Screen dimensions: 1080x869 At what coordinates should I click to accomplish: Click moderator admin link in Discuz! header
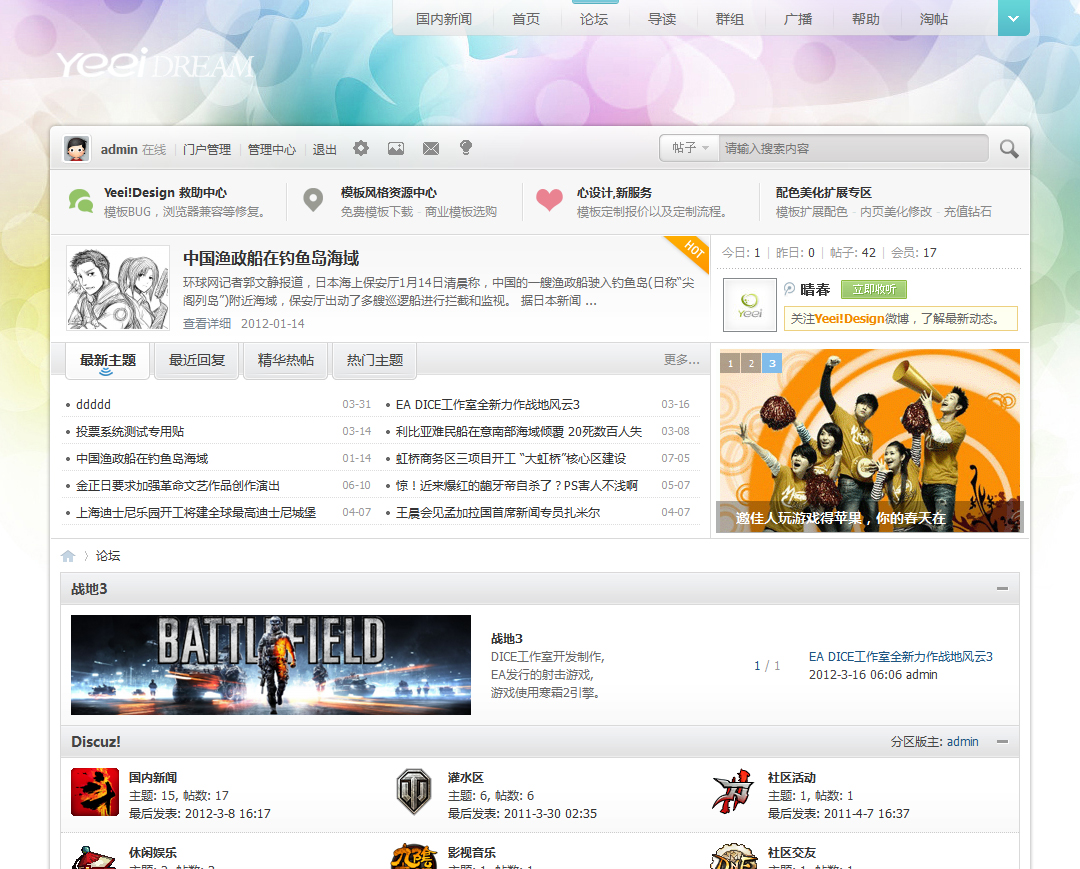[962, 742]
